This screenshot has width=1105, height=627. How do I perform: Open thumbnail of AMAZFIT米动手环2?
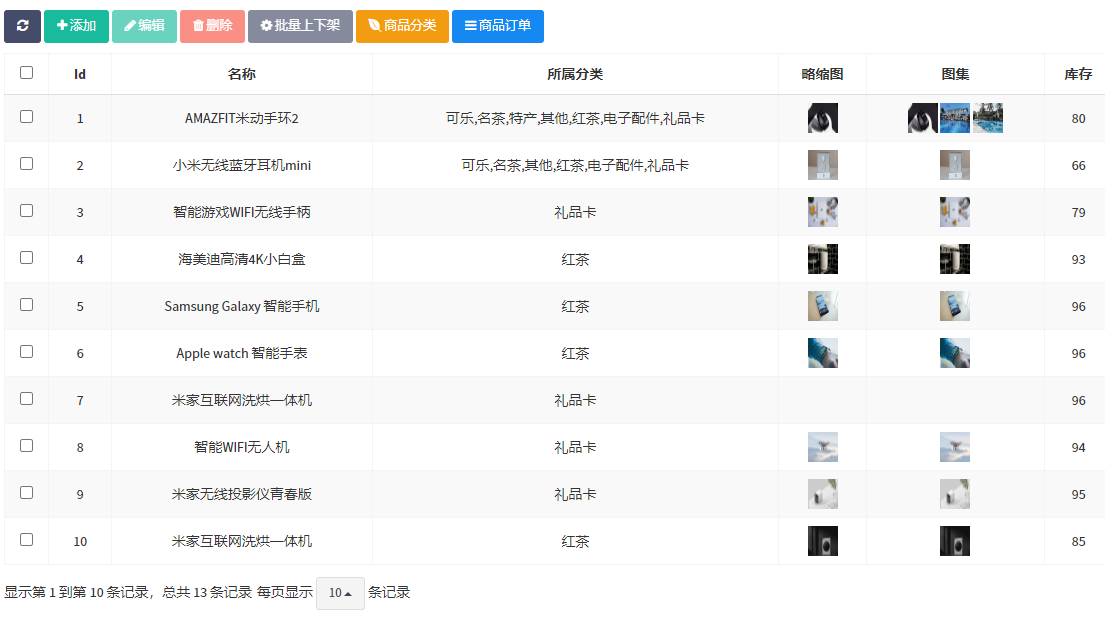tap(822, 119)
